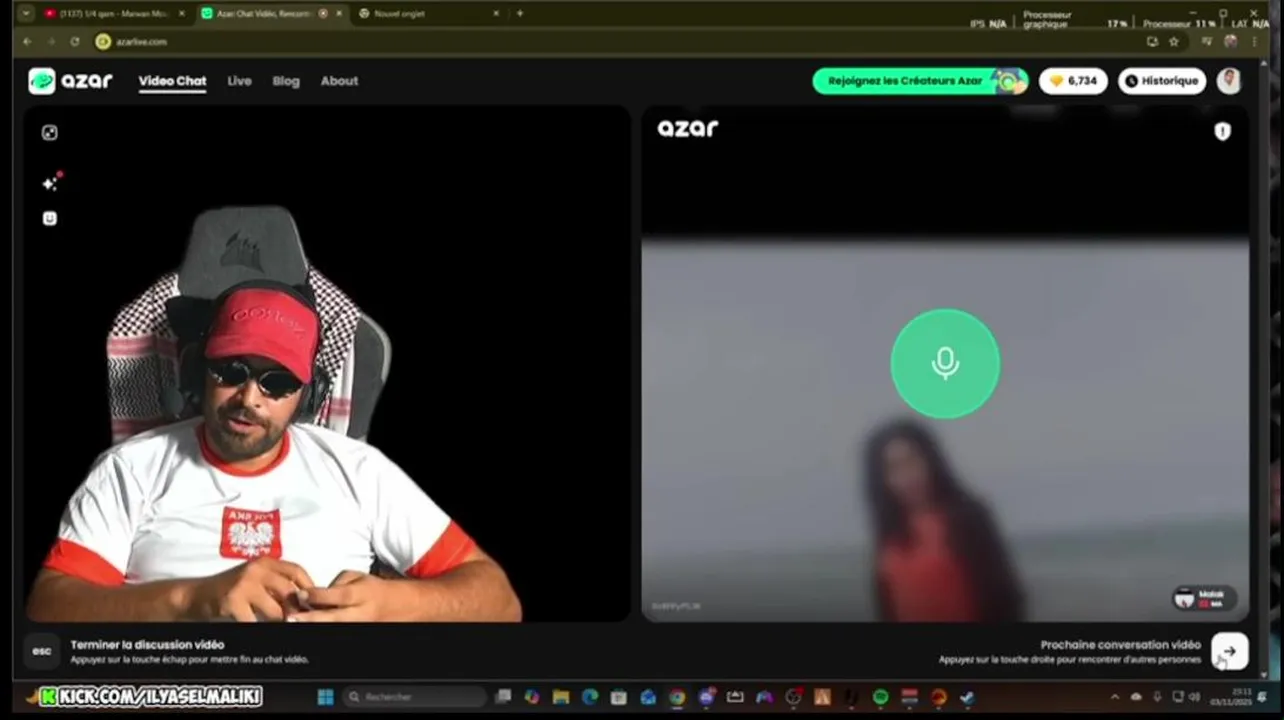The height and width of the screenshot is (720, 1284).
Task: Open the 6,734 gems balance
Action: pos(1073,81)
